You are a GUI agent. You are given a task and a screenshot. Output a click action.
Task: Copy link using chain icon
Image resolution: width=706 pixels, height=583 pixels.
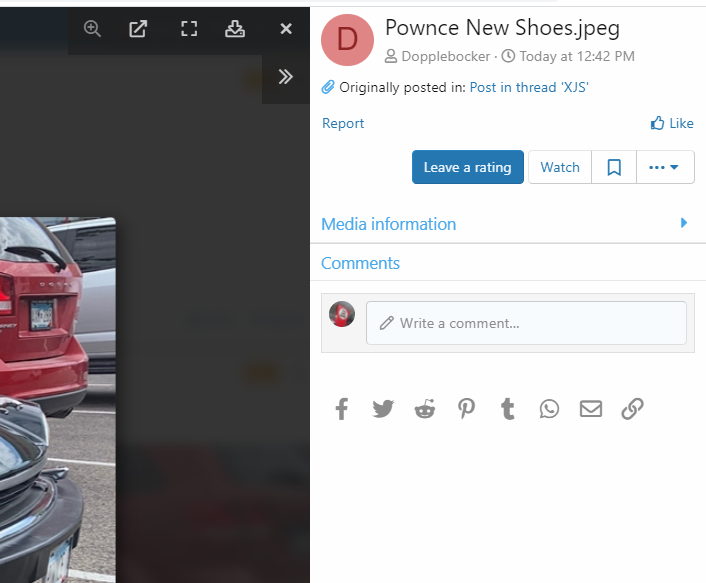(x=632, y=408)
